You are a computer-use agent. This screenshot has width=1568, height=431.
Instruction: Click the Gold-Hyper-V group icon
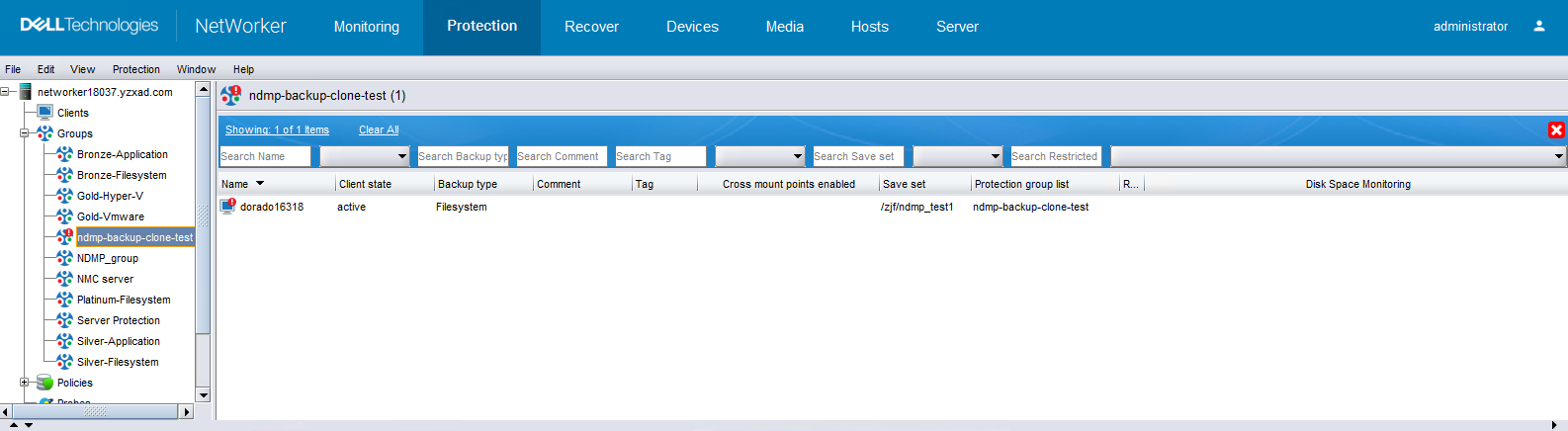click(x=64, y=196)
